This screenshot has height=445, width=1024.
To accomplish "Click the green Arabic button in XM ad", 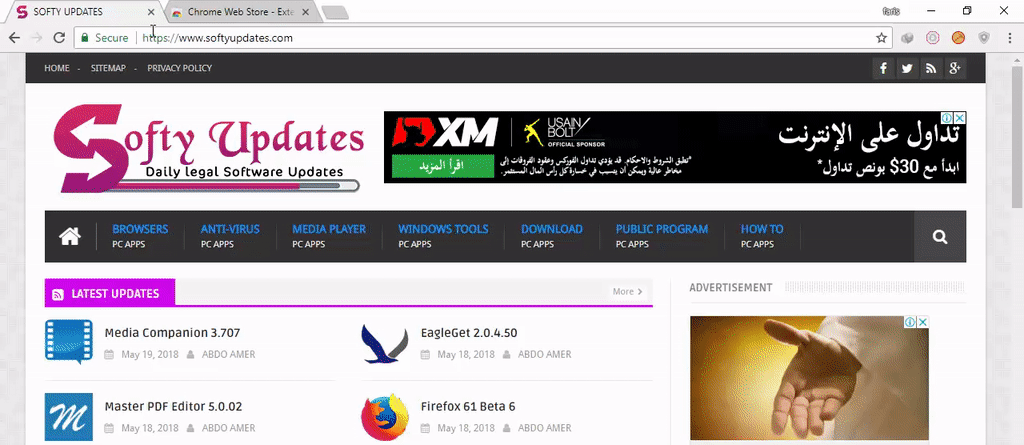I will [x=443, y=165].
